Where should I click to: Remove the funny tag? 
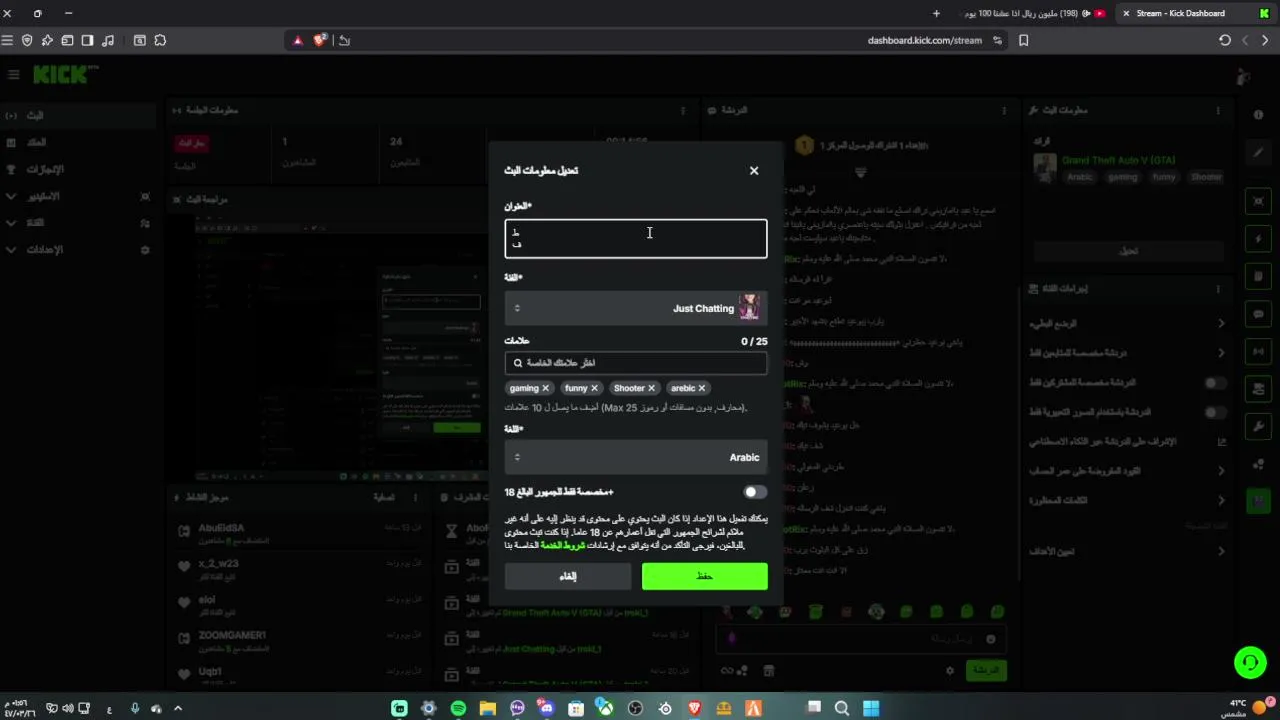594,388
